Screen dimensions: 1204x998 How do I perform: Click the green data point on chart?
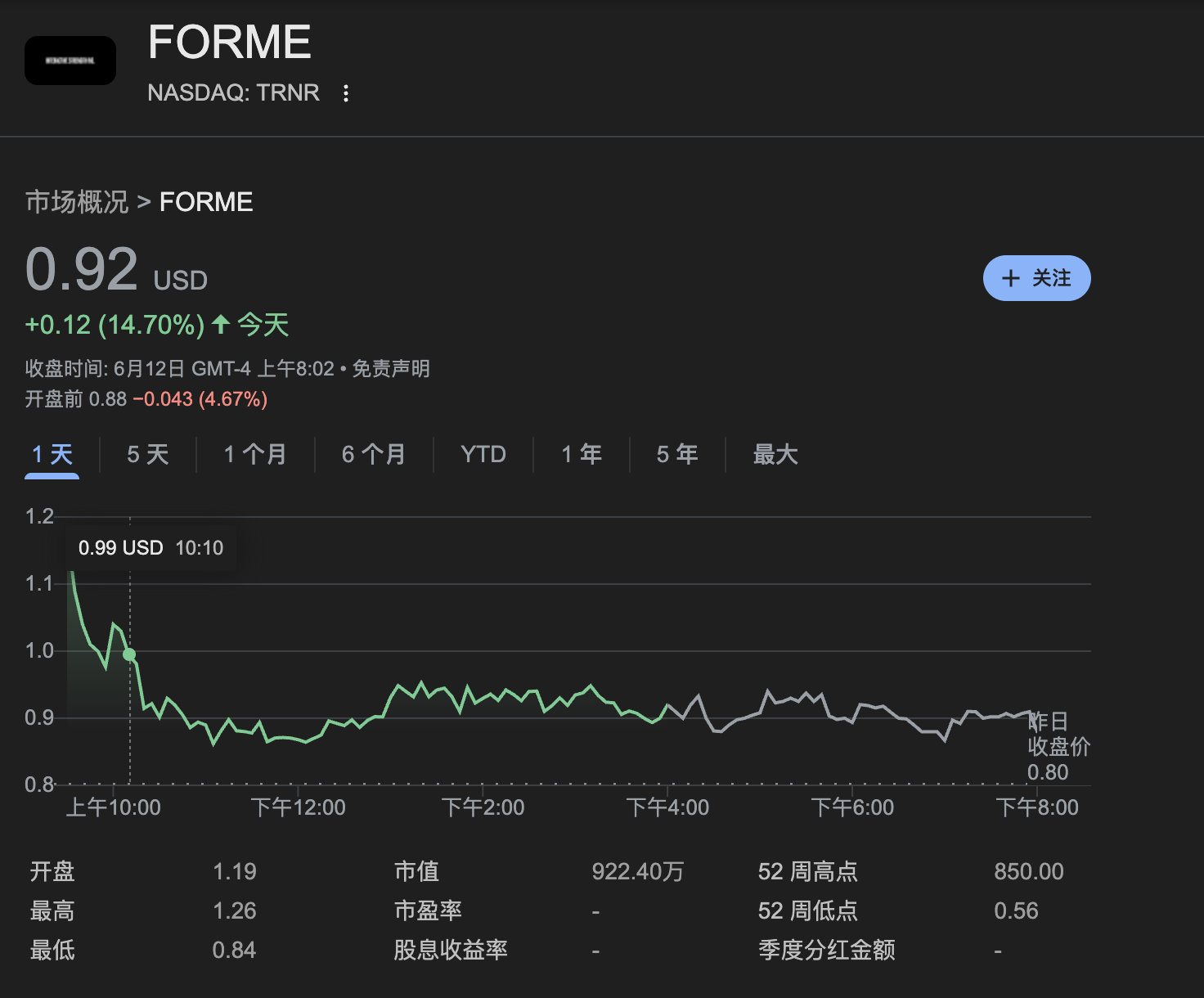tap(129, 654)
